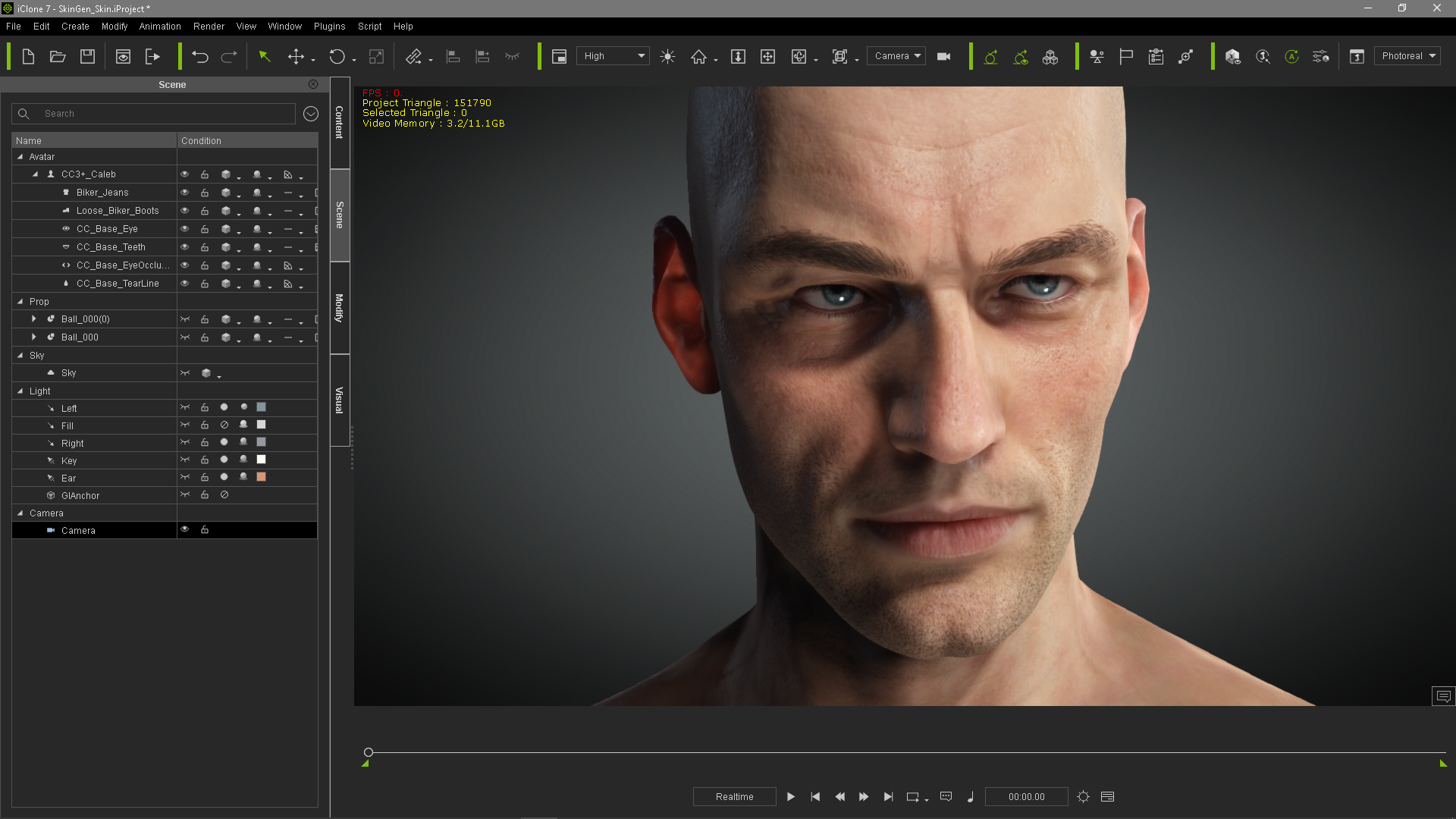Open the High quality dropdown

pos(613,56)
